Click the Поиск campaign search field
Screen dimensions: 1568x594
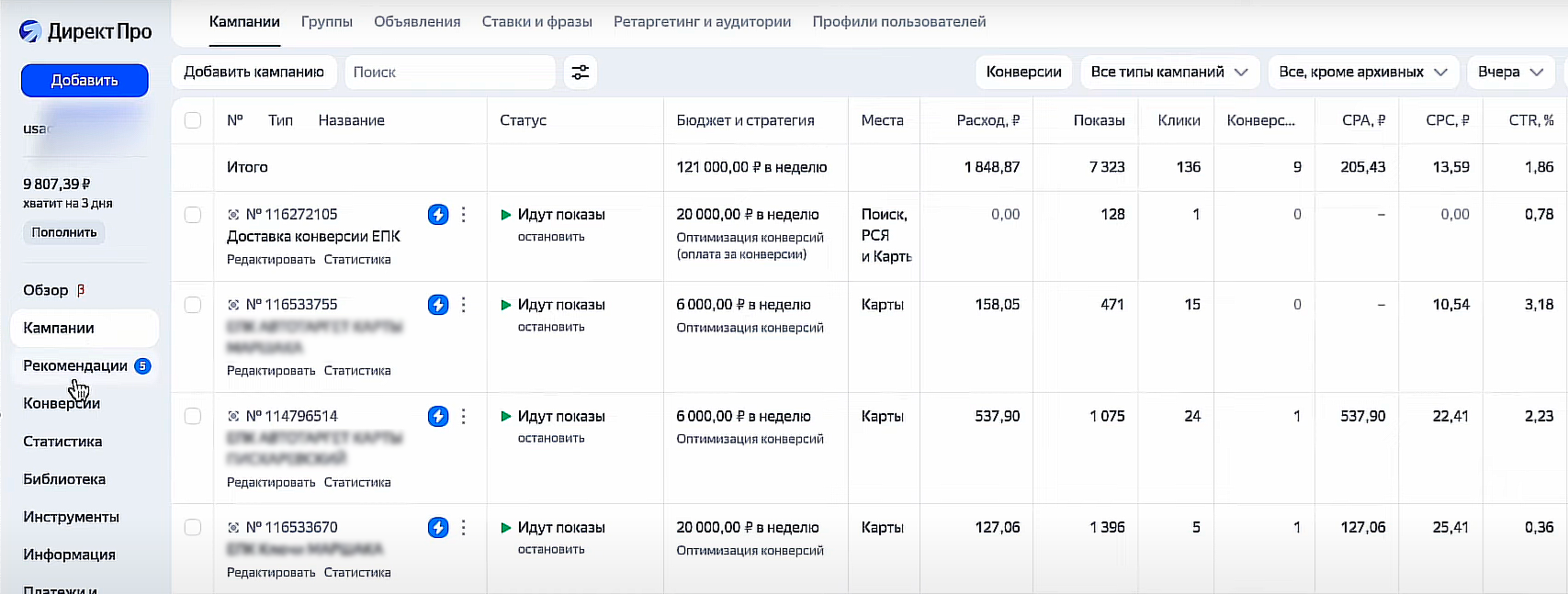(449, 73)
